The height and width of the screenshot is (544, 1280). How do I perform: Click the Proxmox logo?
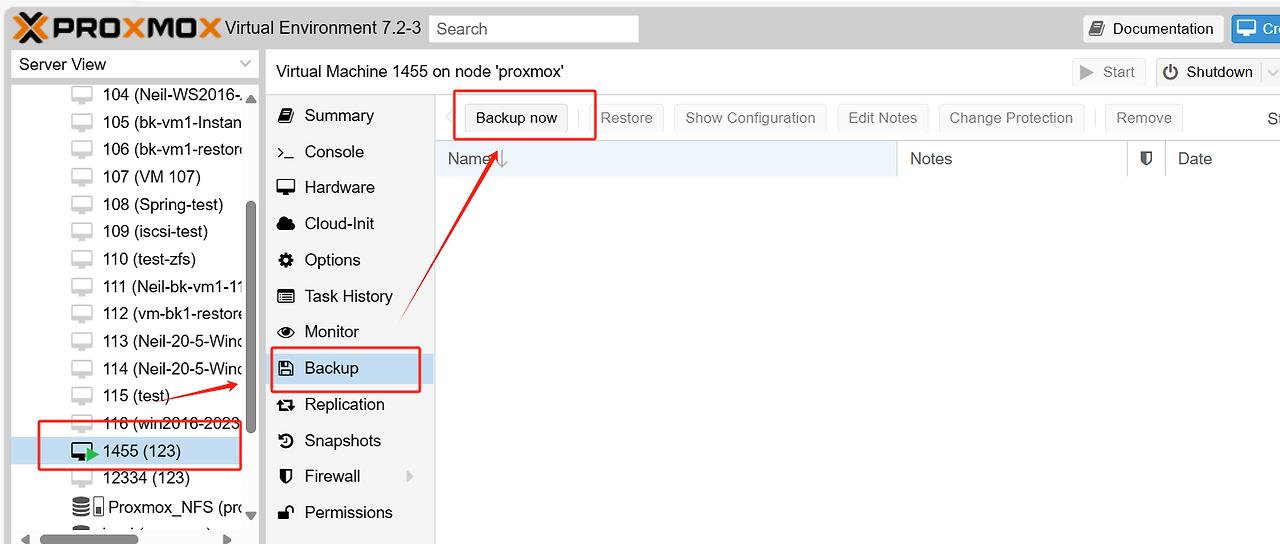click(x=118, y=27)
